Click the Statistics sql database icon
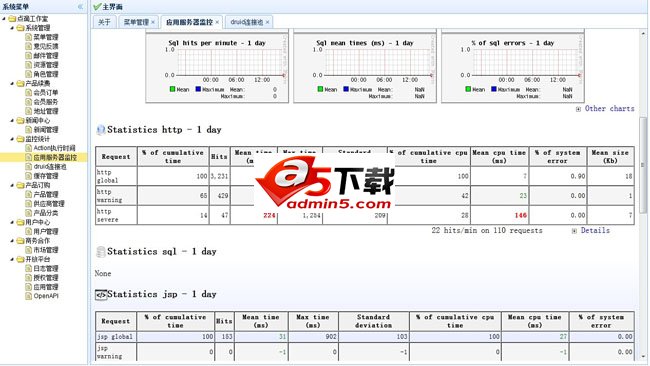650x366 pixels. pyautogui.click(x=101, y=252)
